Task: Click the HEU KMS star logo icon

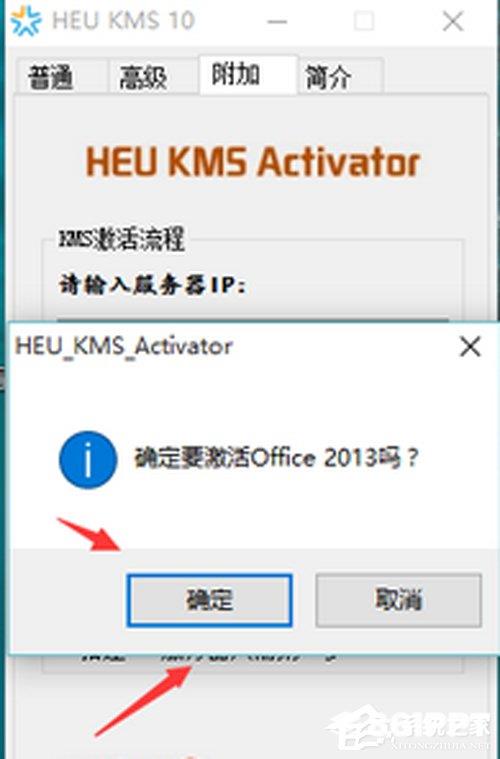Action: click(25, 20)
